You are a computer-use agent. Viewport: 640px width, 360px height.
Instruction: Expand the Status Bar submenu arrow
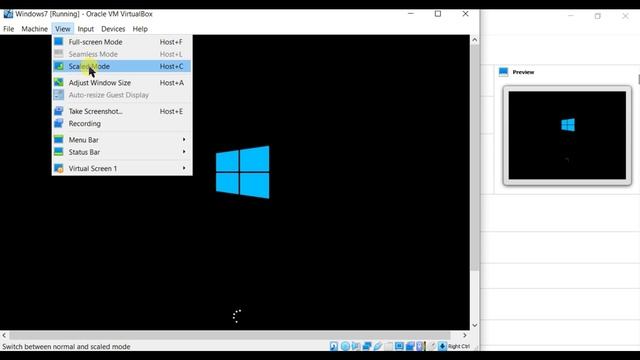click(x=184, y=152)
